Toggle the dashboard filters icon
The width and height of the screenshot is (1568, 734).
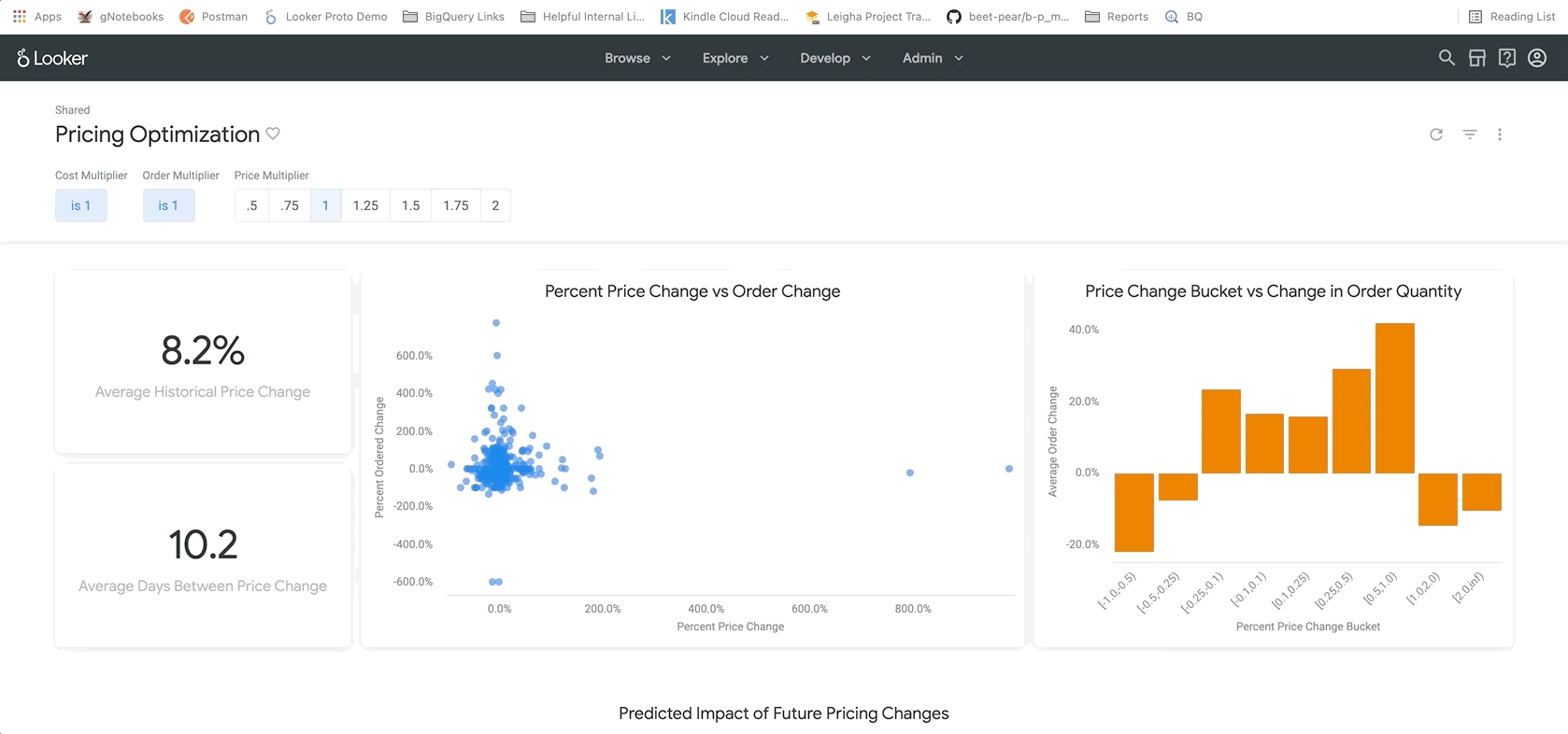coord(1469,134)
